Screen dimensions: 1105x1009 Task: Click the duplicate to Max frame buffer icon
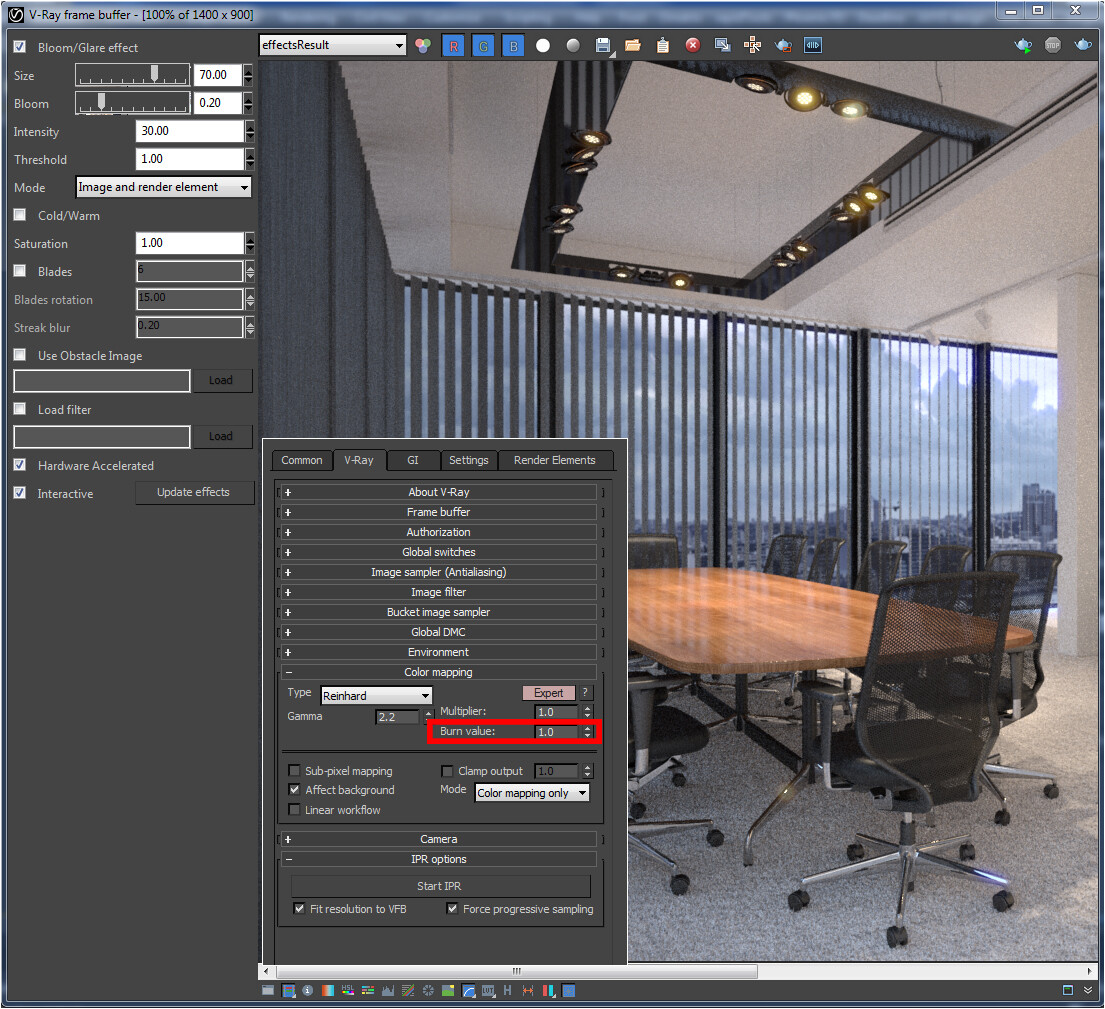click(722, 45)
